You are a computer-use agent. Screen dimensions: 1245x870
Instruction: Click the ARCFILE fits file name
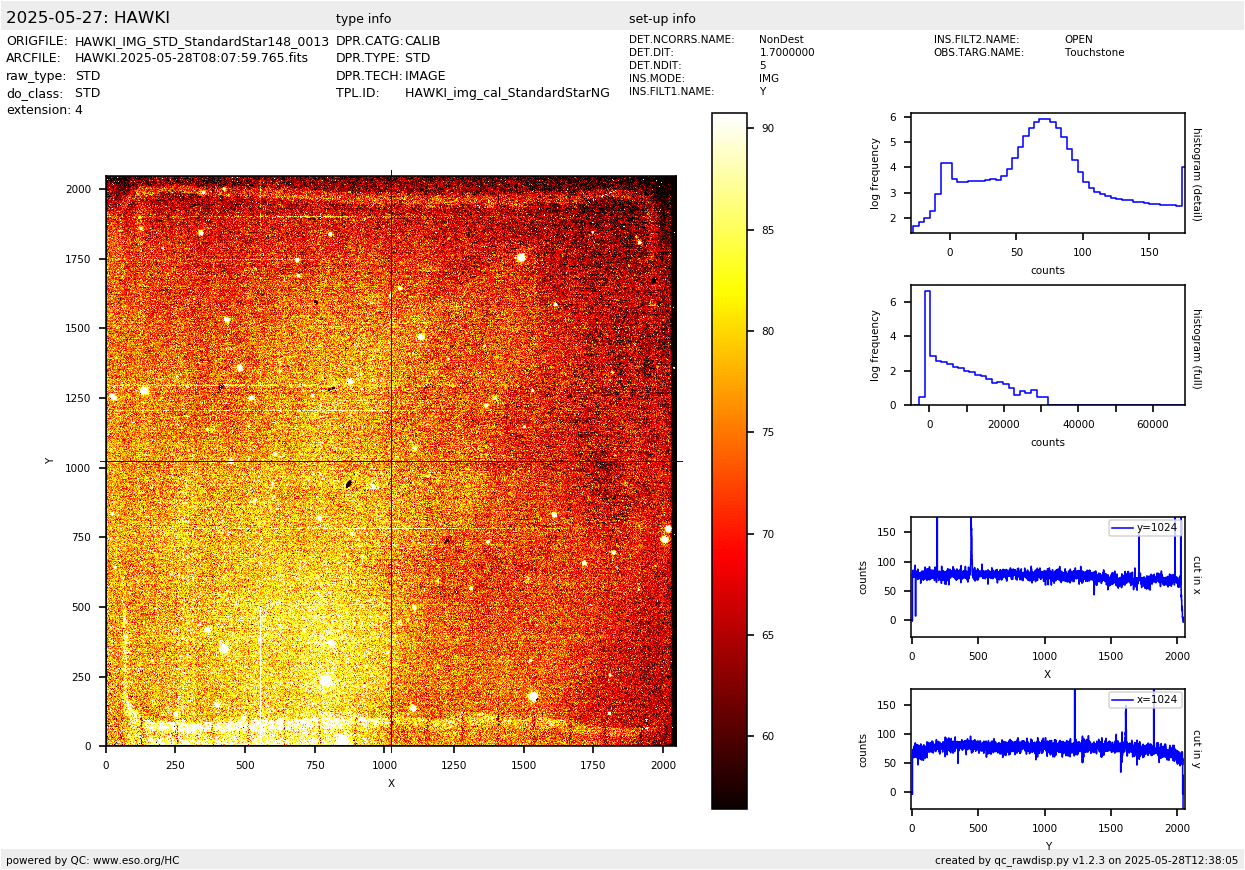click(x=191, y=58)
